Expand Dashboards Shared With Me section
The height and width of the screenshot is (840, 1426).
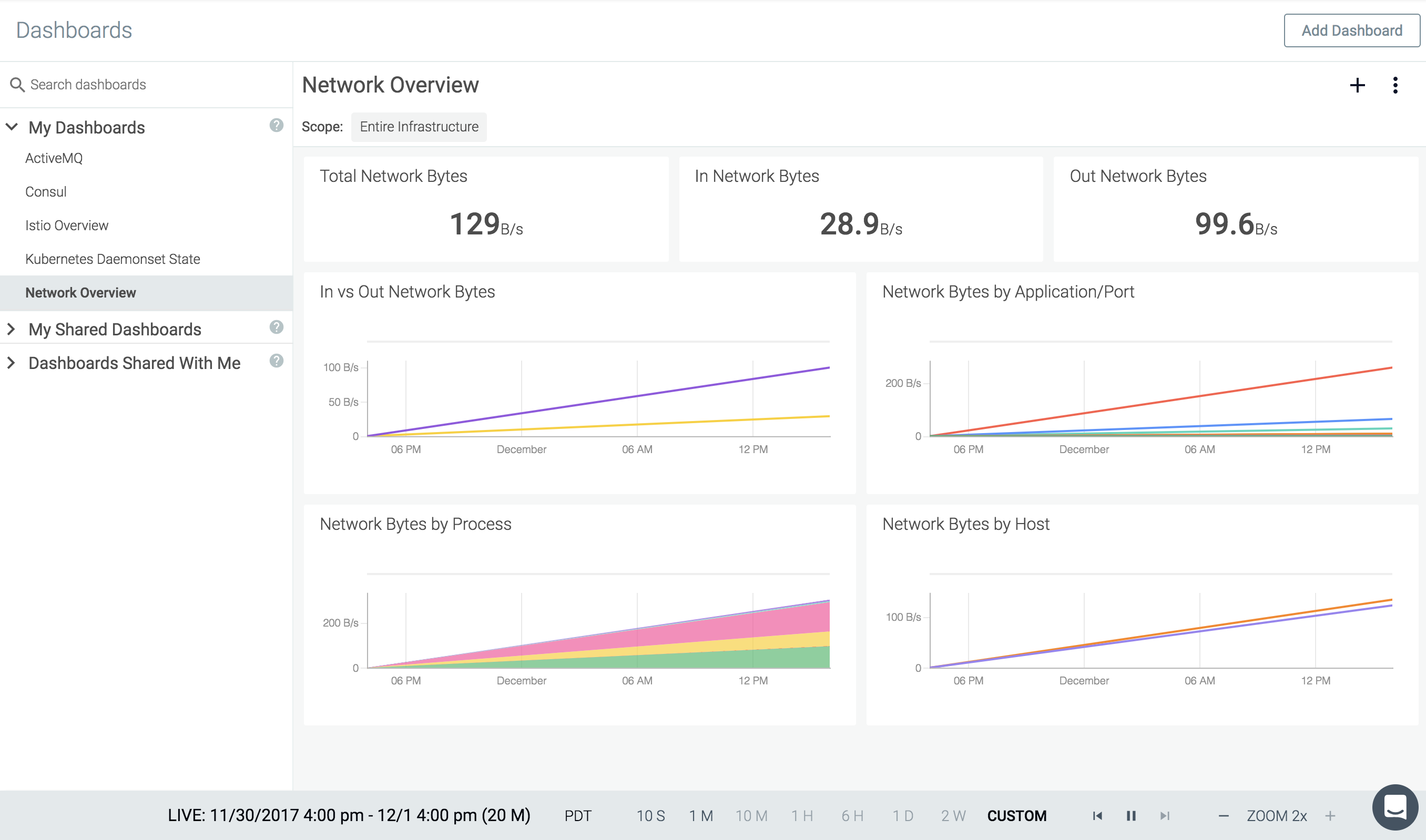pyautogui.click(x=11, y=363)
